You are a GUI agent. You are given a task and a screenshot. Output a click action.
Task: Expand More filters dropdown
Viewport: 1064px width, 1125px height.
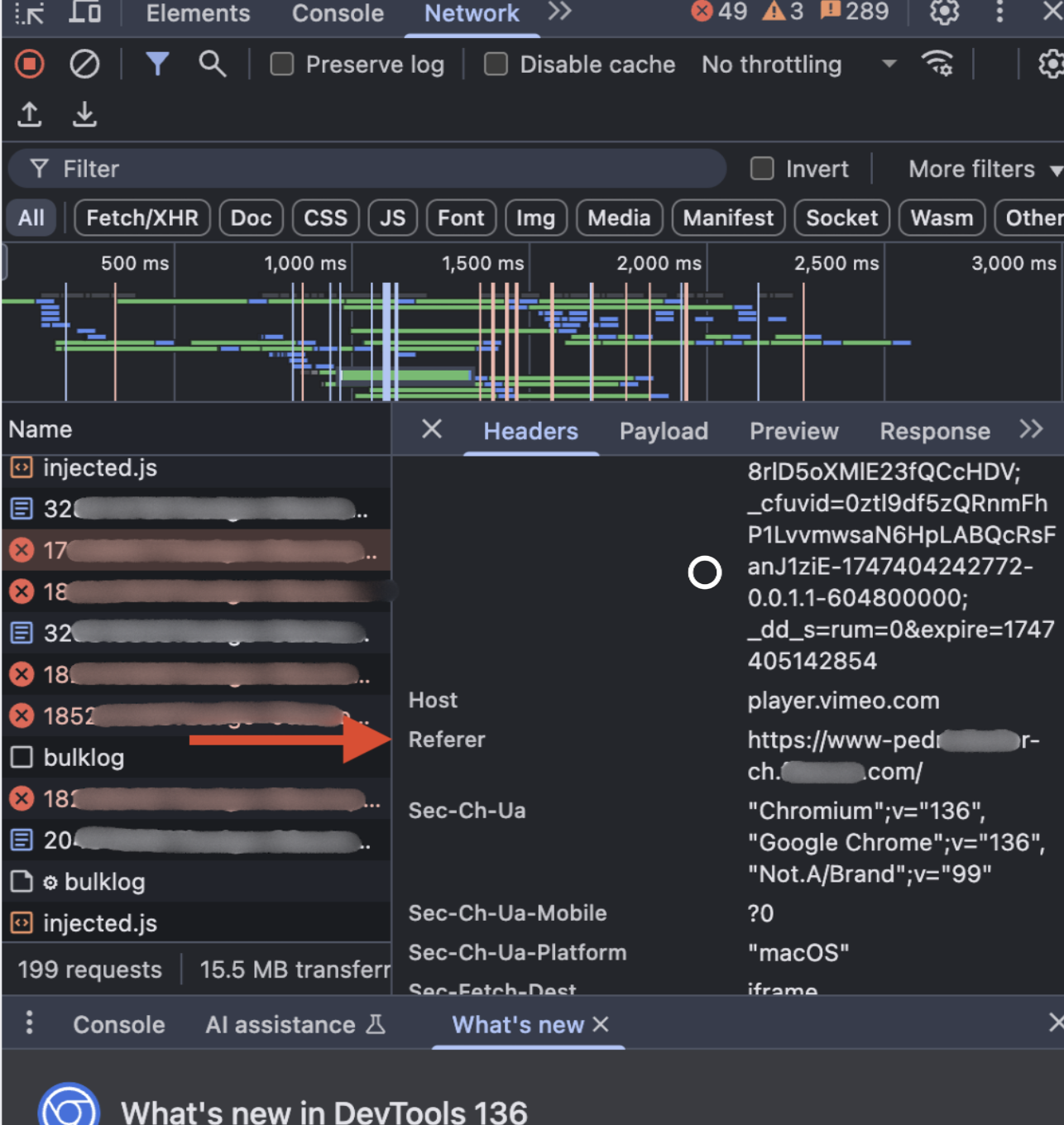983,169
